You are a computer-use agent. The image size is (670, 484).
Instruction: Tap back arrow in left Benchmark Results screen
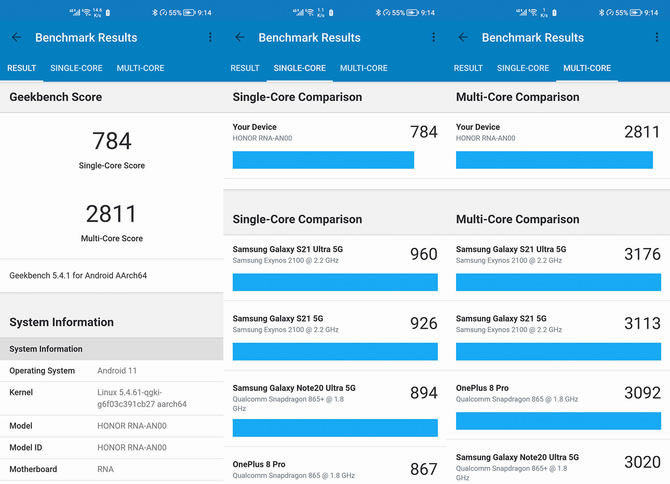tap(16, 38)
